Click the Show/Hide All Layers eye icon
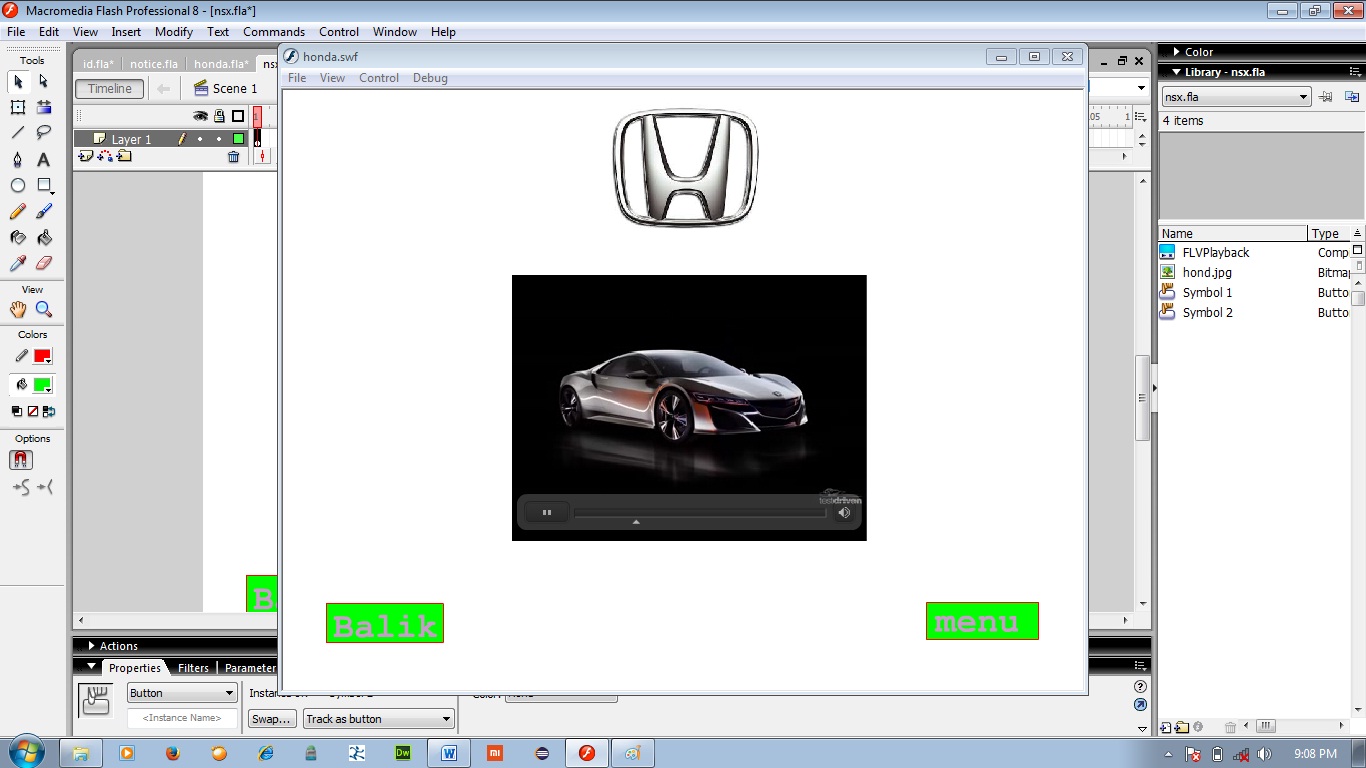 tap(200, 116)
